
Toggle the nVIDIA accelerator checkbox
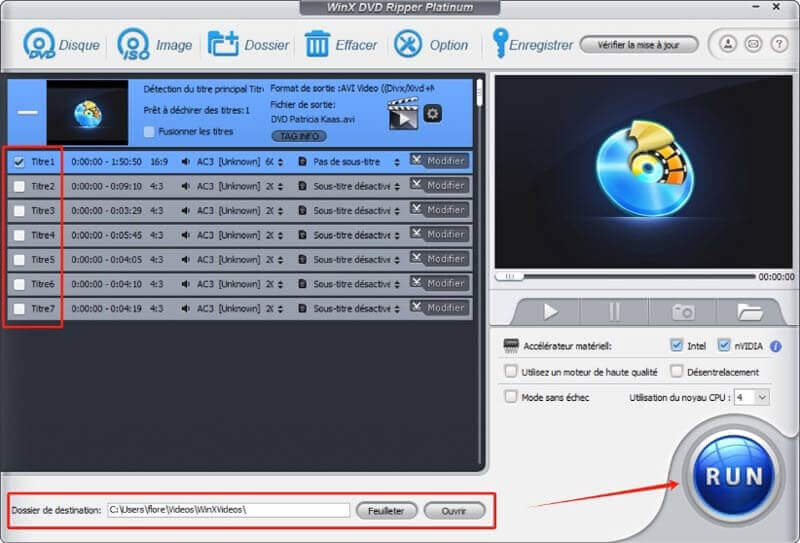(x=724, y=345)
